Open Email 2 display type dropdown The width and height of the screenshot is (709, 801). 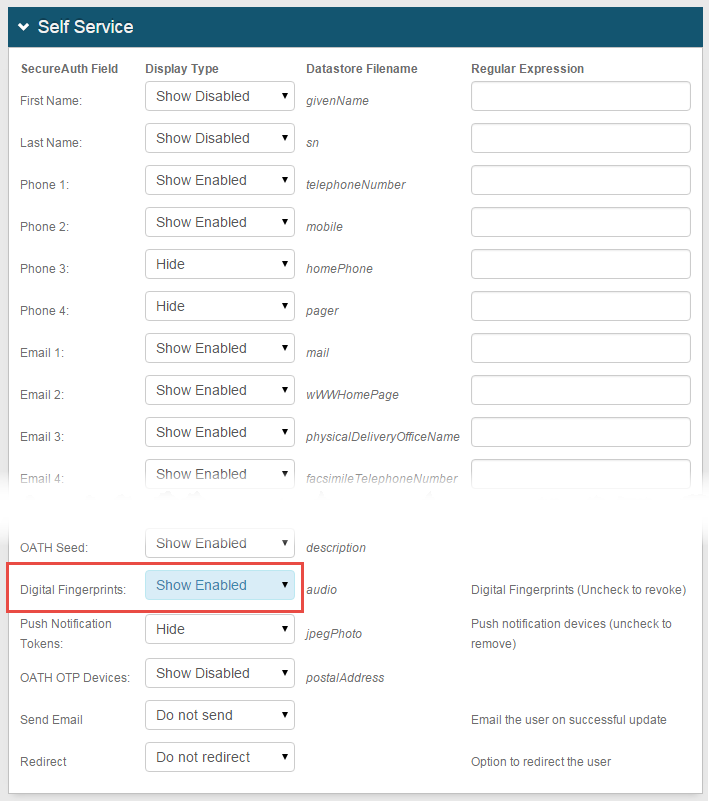[x=220, y=391]
